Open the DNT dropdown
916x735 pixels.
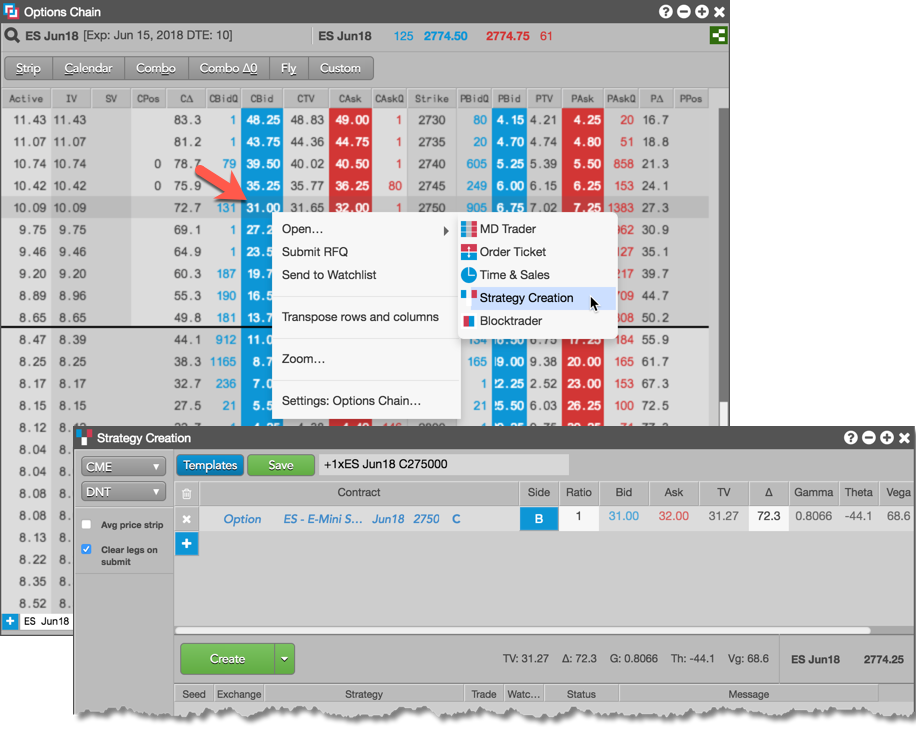124,492
